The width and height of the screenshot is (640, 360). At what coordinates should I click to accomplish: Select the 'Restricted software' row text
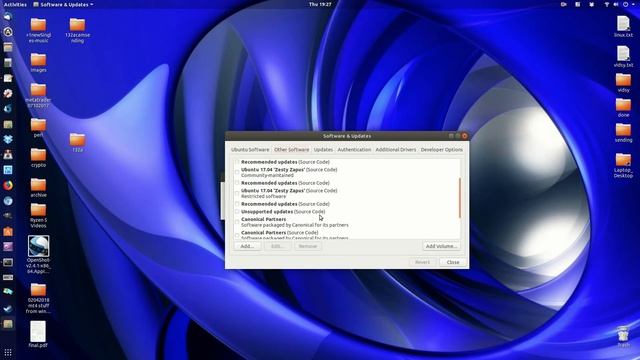[264, 196]
